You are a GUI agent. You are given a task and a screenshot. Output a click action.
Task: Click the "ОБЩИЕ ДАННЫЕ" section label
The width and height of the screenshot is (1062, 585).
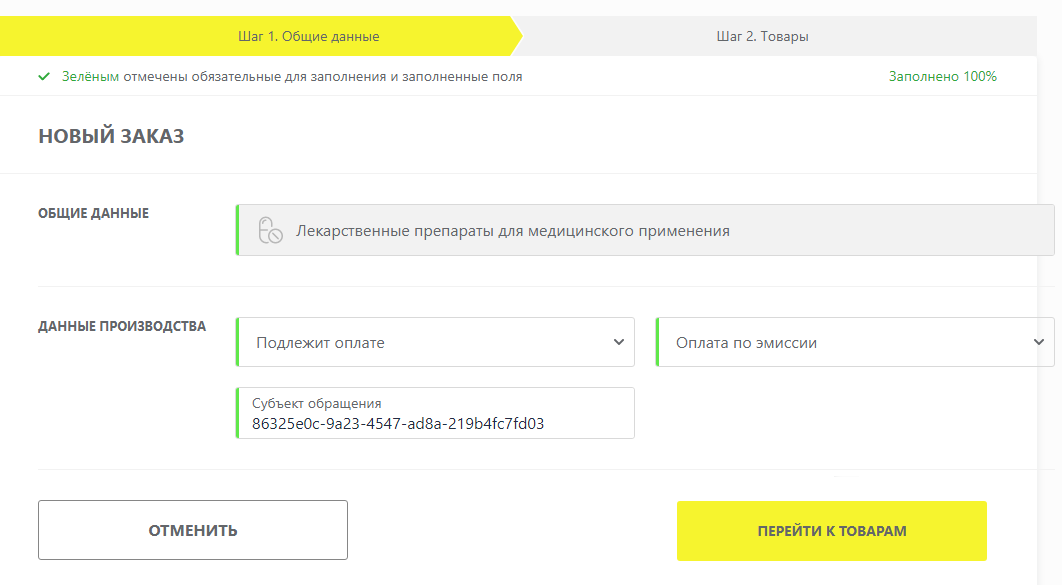tap(94, 213)
